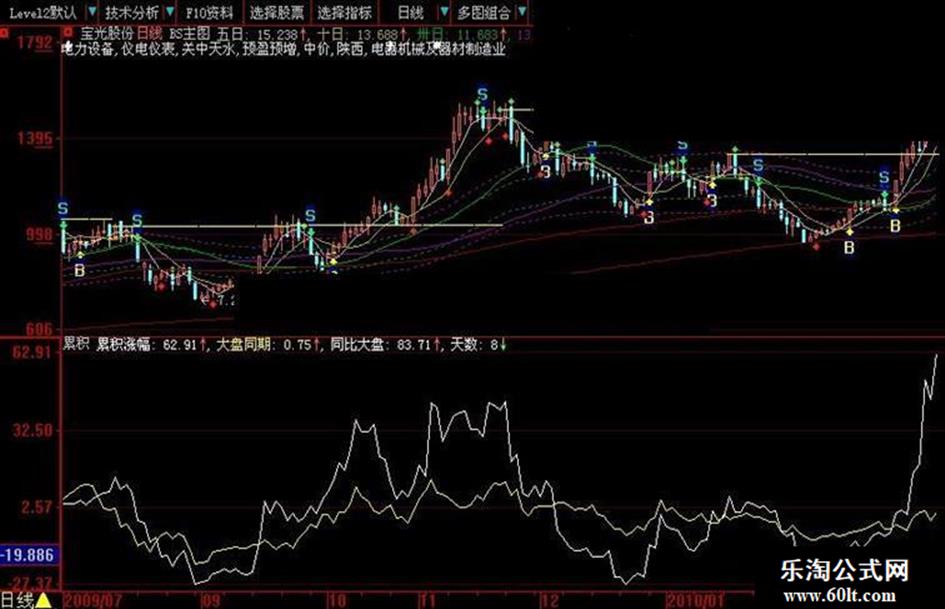Click the -27.37 indicator axis label
The width and height of the screenshot is (945, 609).
[31, 583]
